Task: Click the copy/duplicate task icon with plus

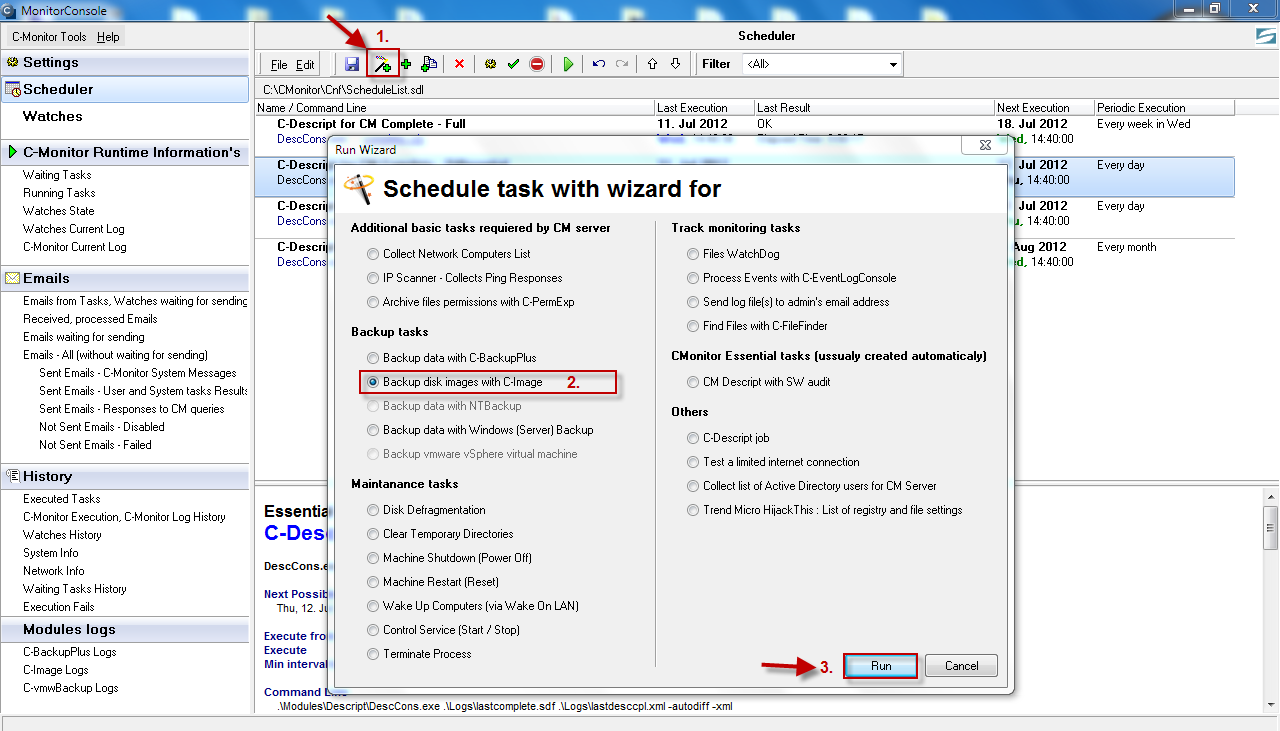Action: (429, 64)
